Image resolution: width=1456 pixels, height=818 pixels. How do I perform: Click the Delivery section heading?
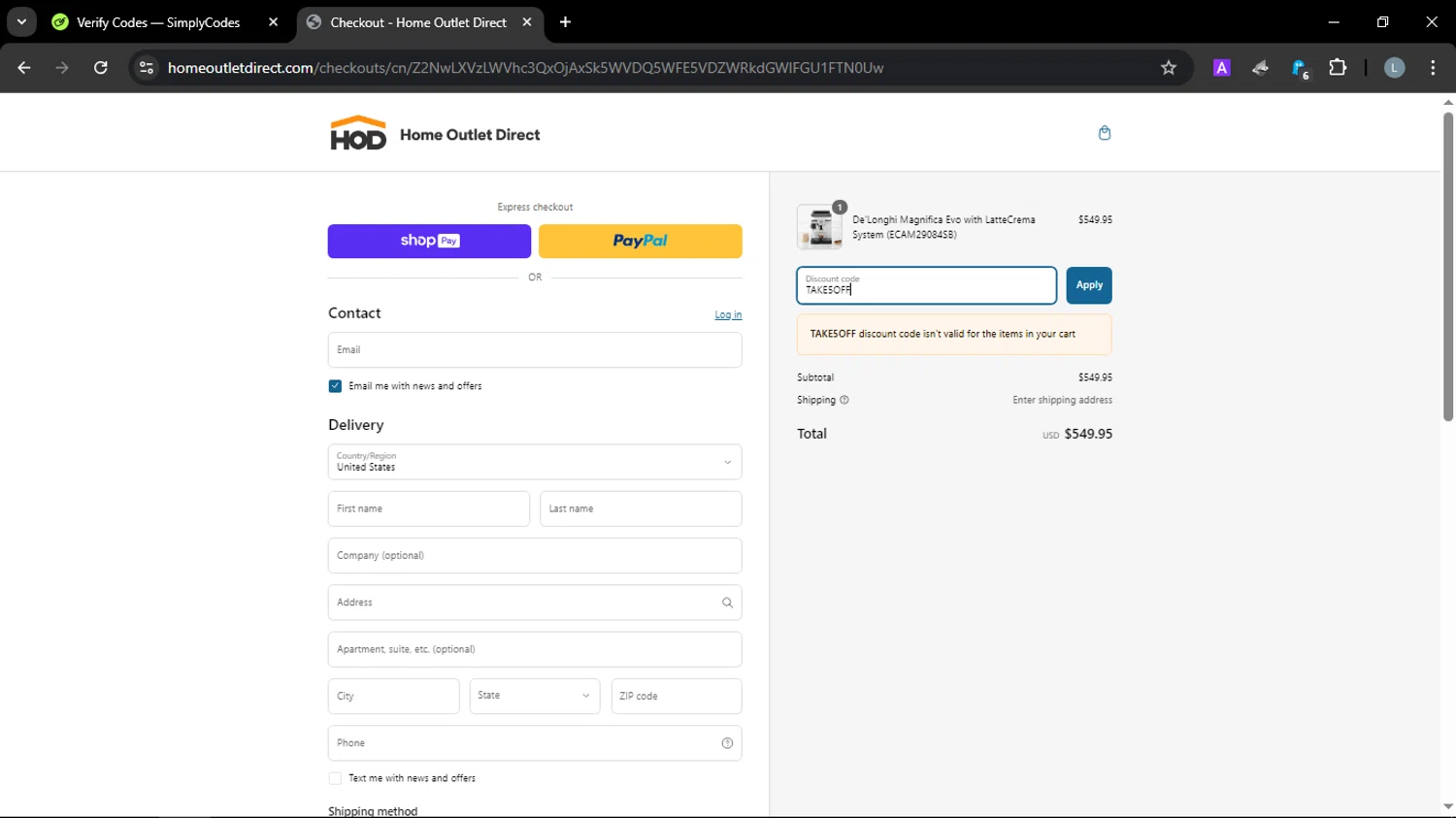click(x=356, y=425)
